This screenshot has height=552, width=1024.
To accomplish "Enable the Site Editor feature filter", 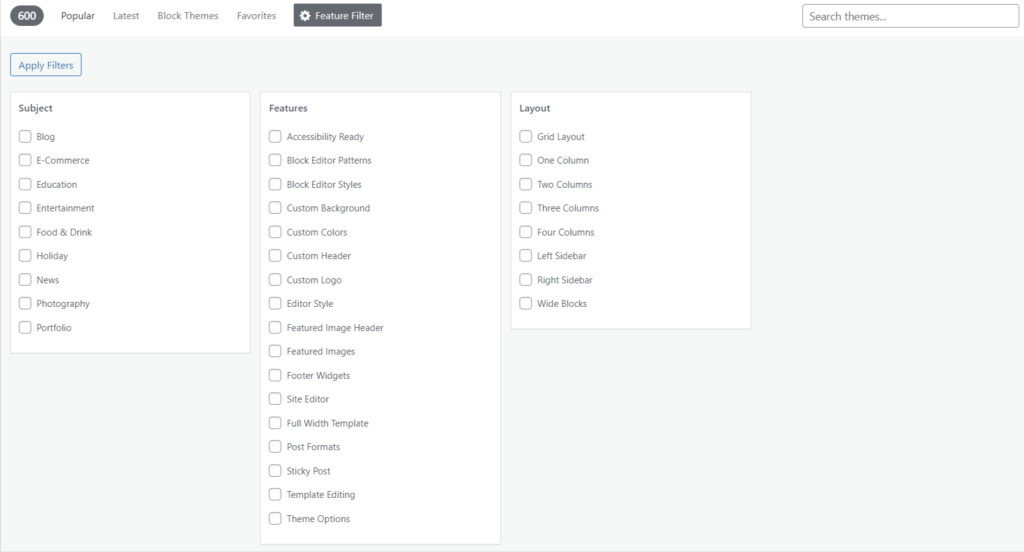I will 275,398.
